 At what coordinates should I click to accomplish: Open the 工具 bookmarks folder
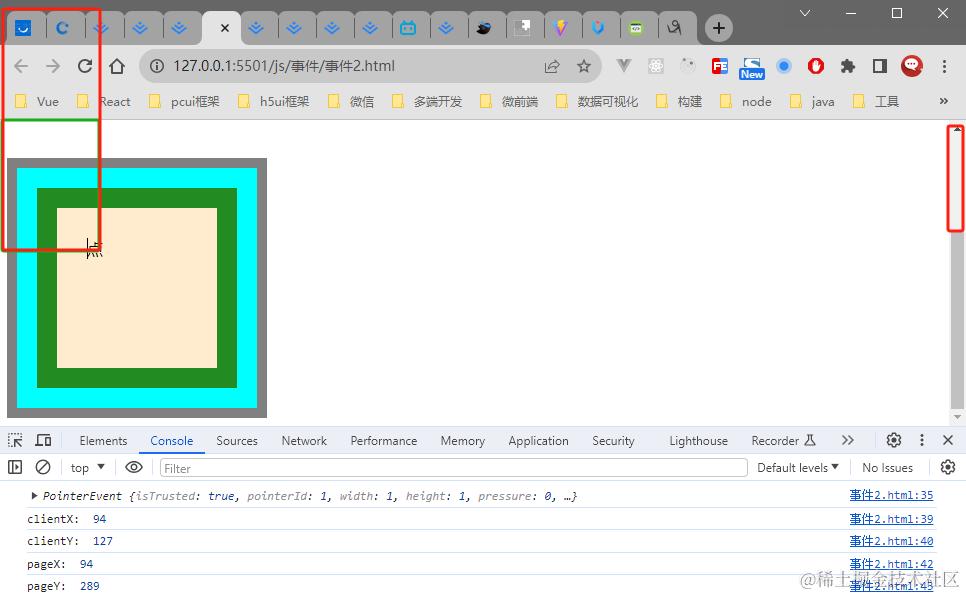point(876,101)
